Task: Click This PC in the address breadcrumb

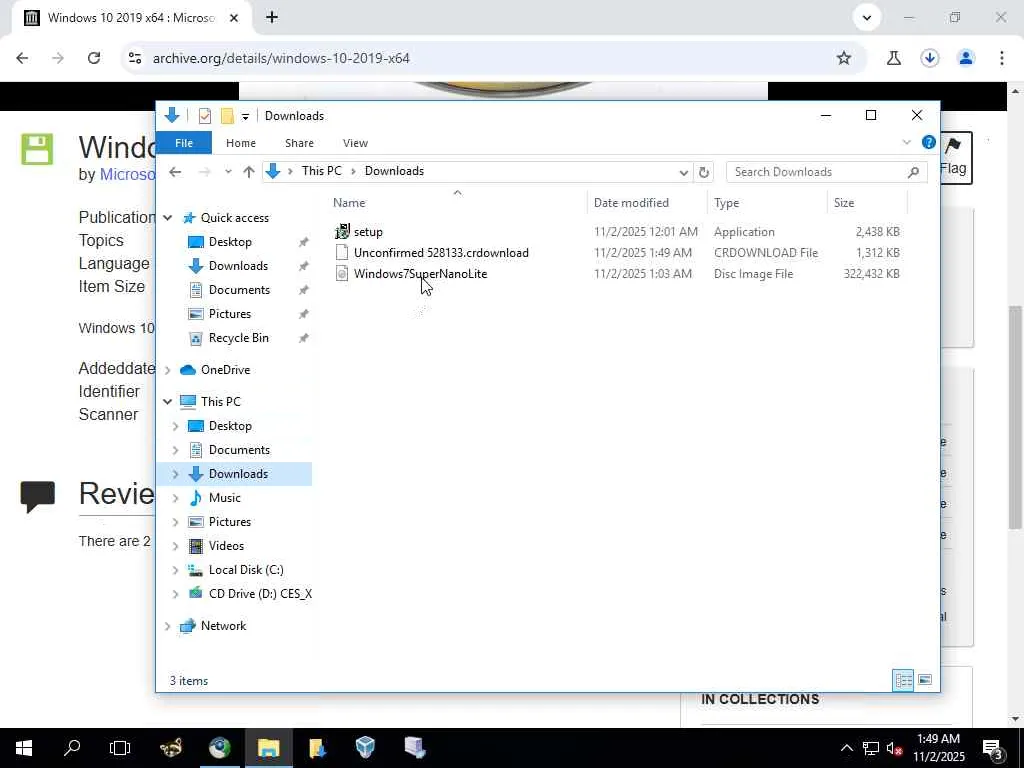Action: [321, 171]
